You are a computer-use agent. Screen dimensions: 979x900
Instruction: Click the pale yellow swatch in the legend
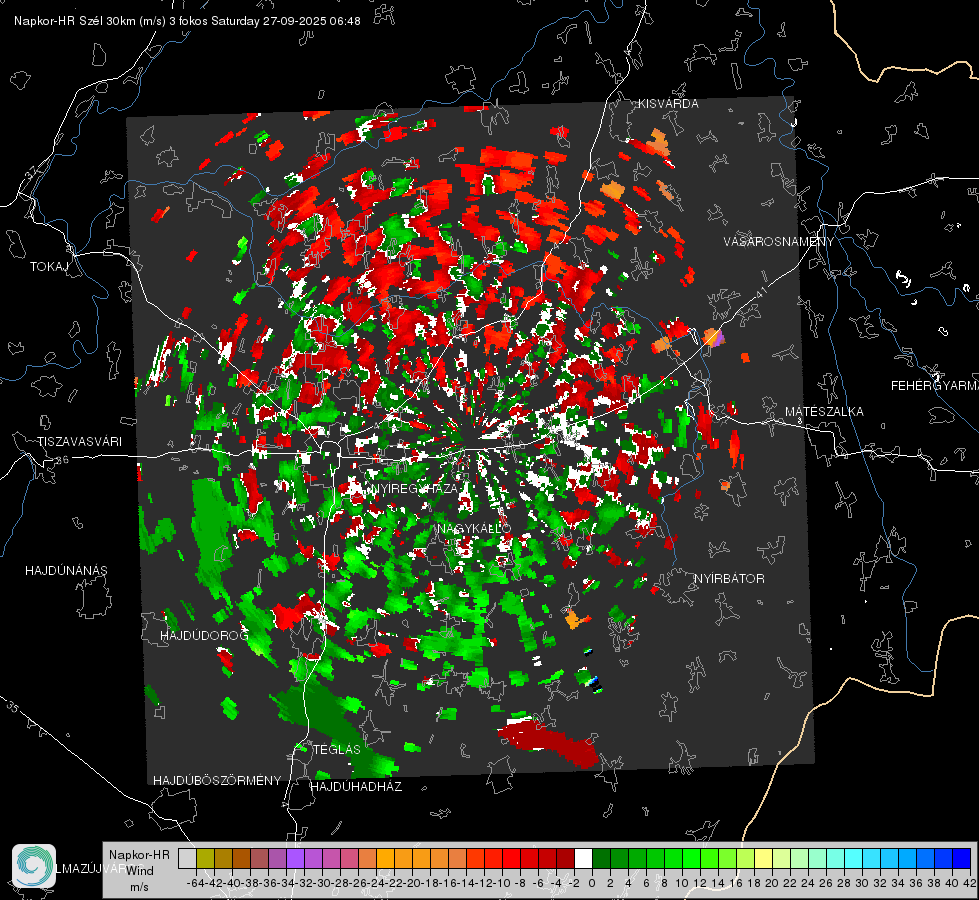[764, 858]
